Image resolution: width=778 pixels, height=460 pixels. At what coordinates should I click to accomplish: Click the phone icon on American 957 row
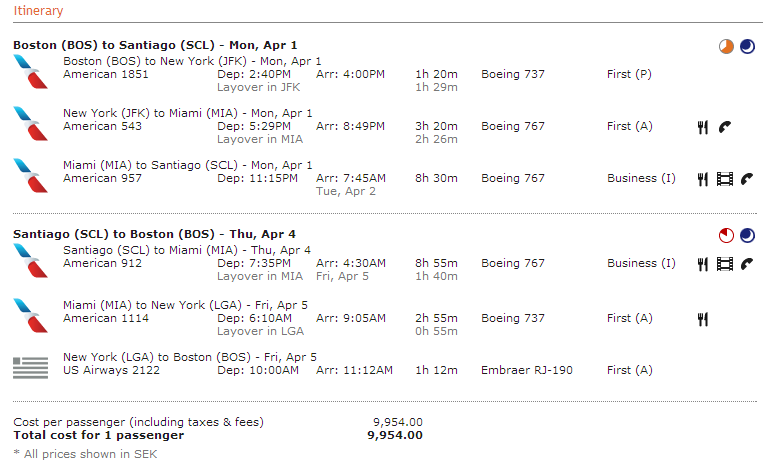click(x=746, y=179)
